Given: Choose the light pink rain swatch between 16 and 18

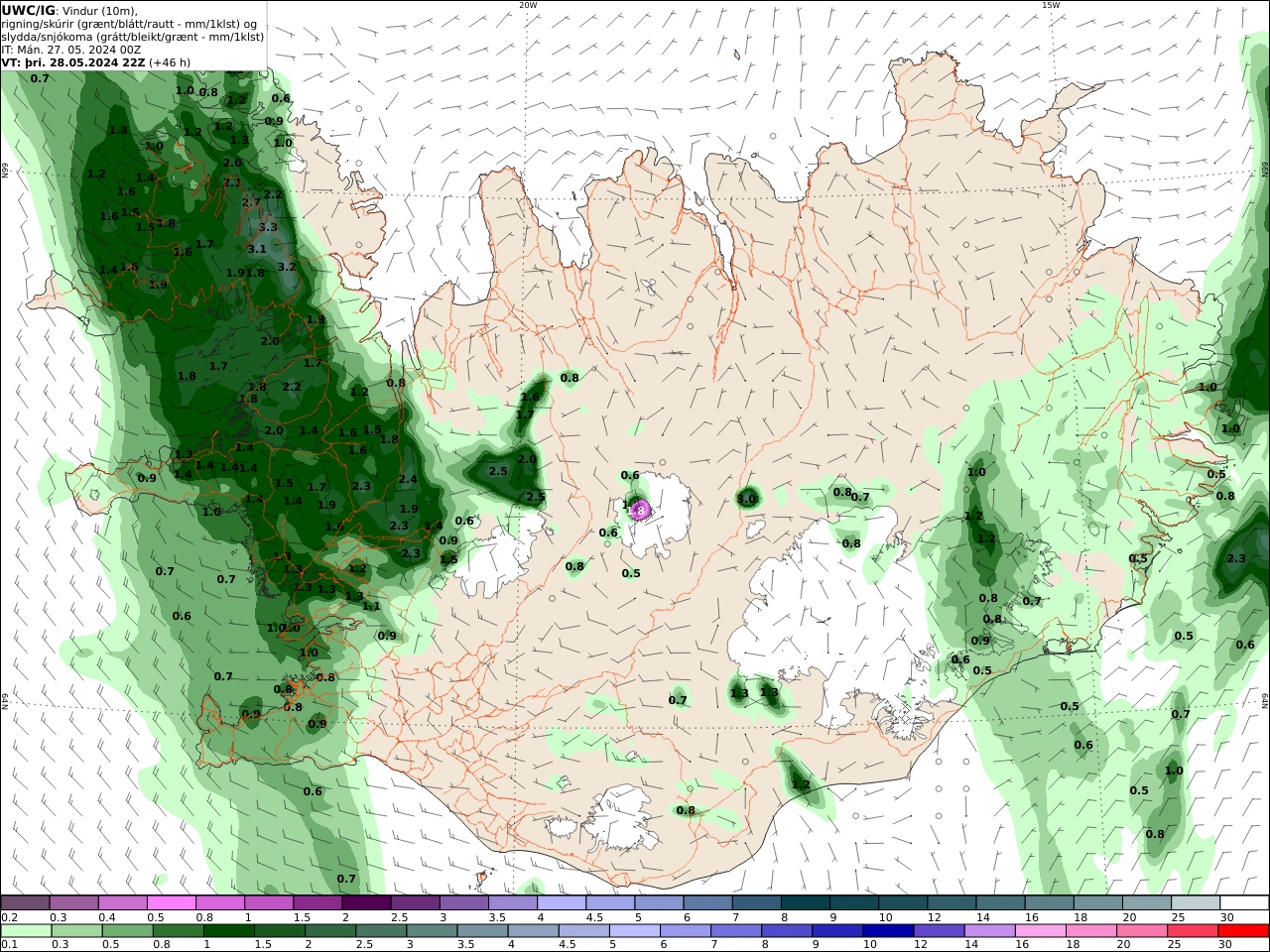Looking at the screenshot, I should (x=1040, y=931).
